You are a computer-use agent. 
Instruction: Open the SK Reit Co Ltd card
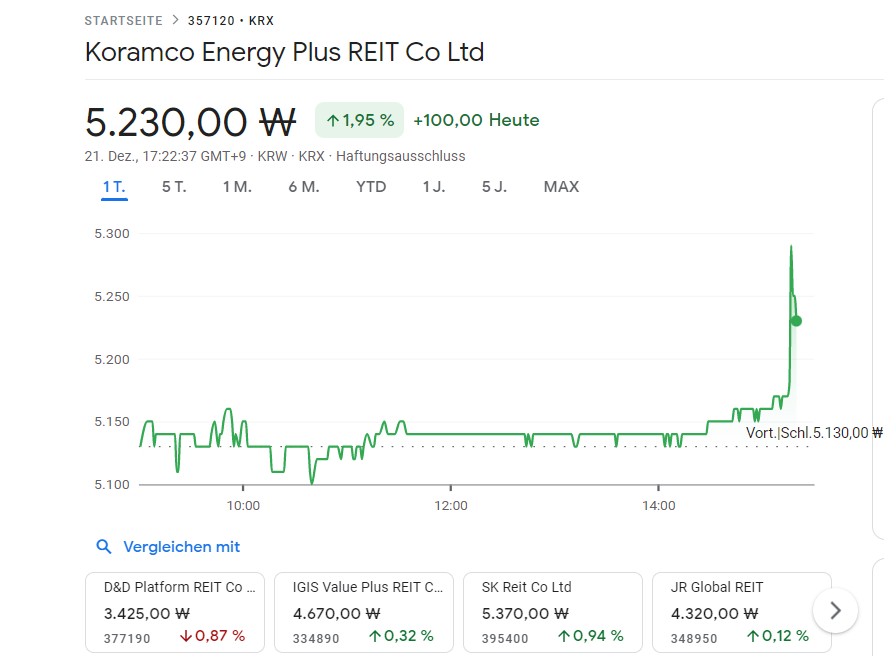552,612
